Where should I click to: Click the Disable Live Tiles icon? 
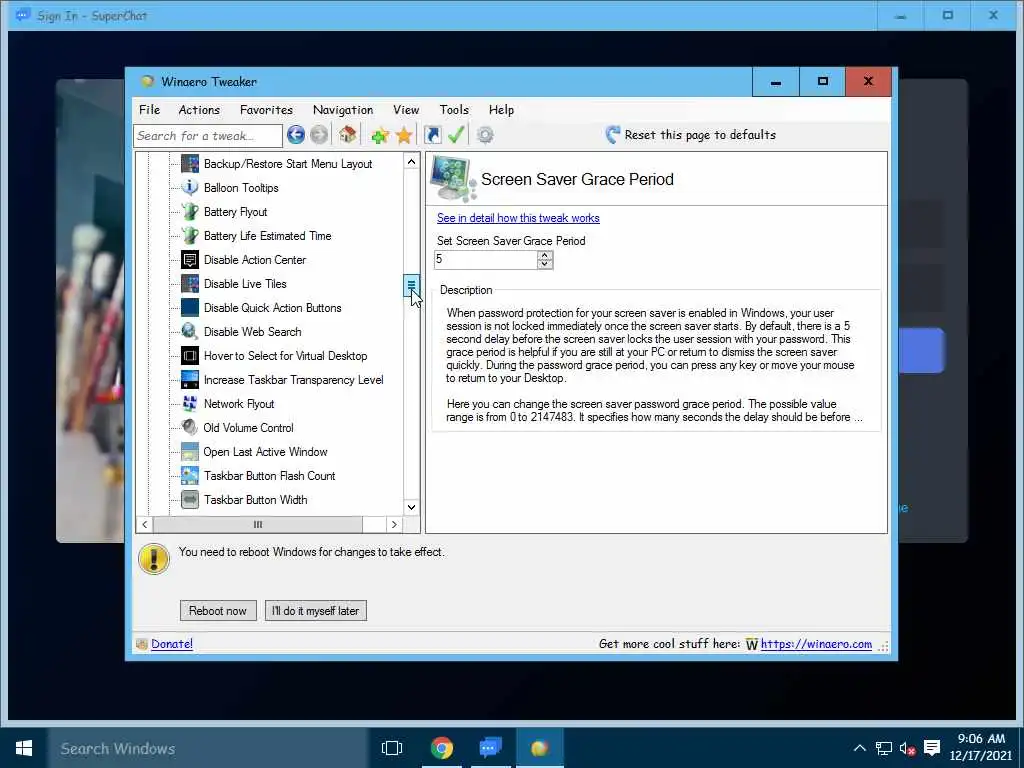click(x=189, y=283)
